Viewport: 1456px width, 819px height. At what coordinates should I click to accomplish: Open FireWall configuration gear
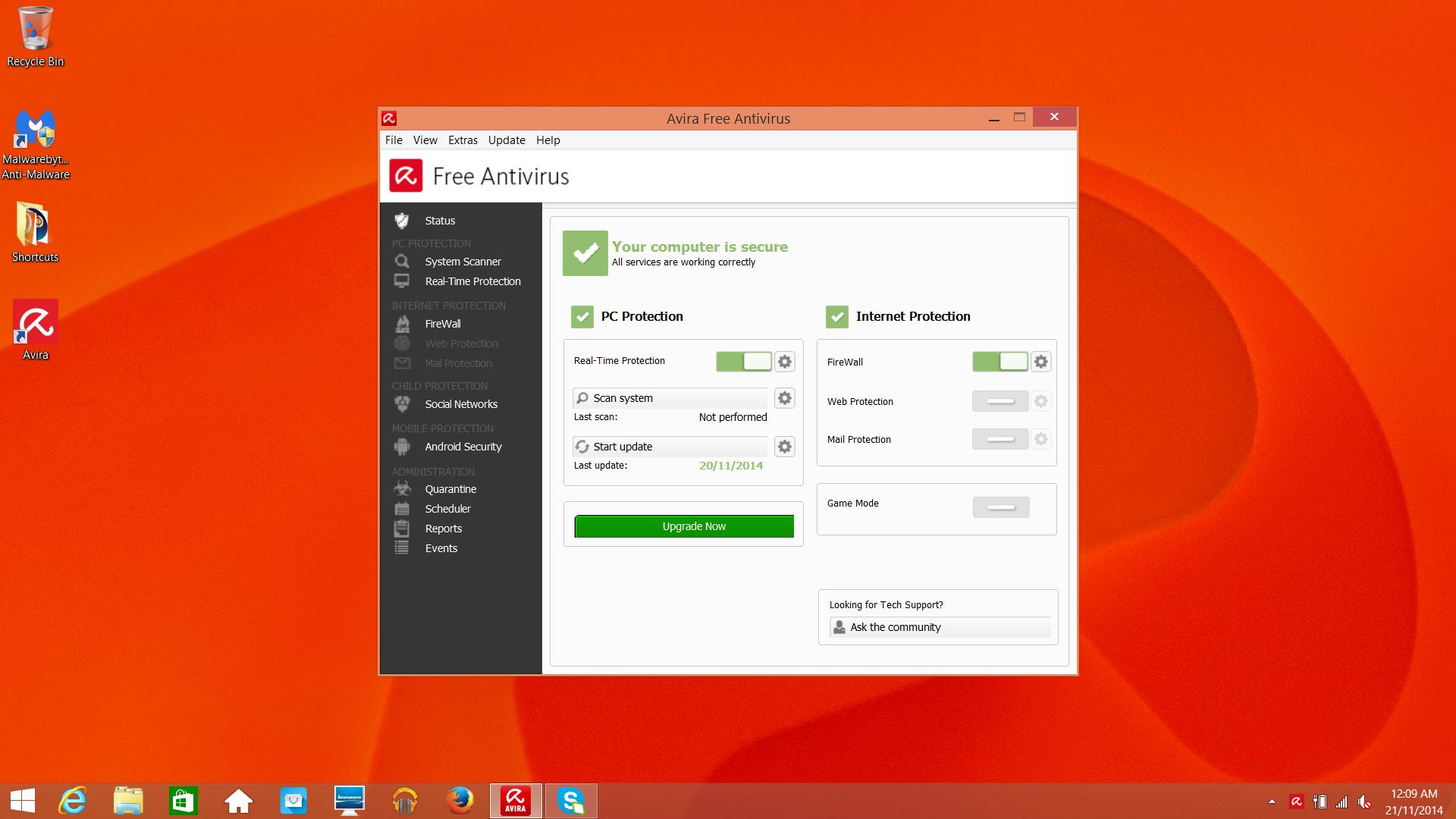click(x=1041, y=362)
